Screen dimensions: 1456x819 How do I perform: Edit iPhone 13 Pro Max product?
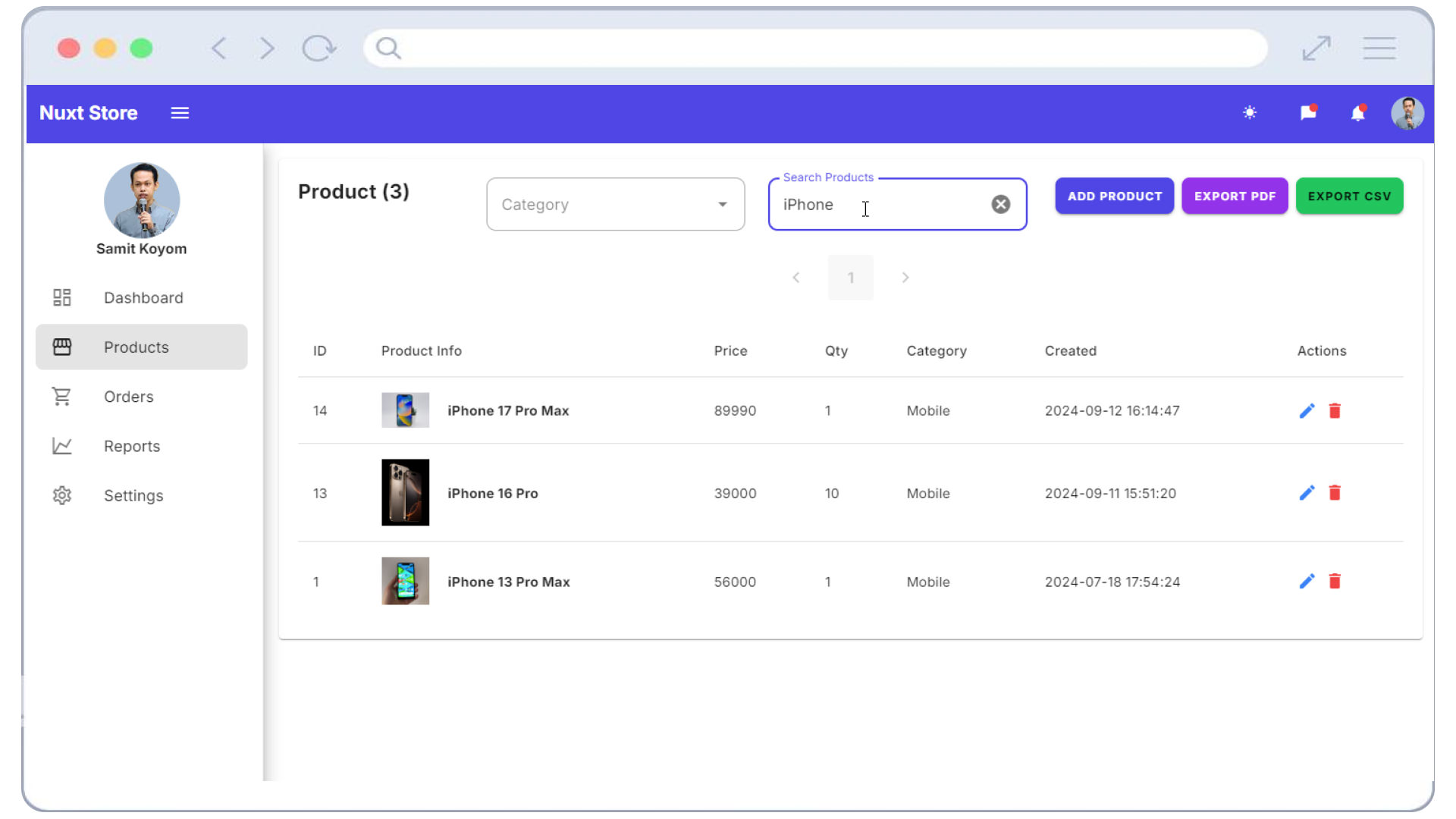(1307, 581)
